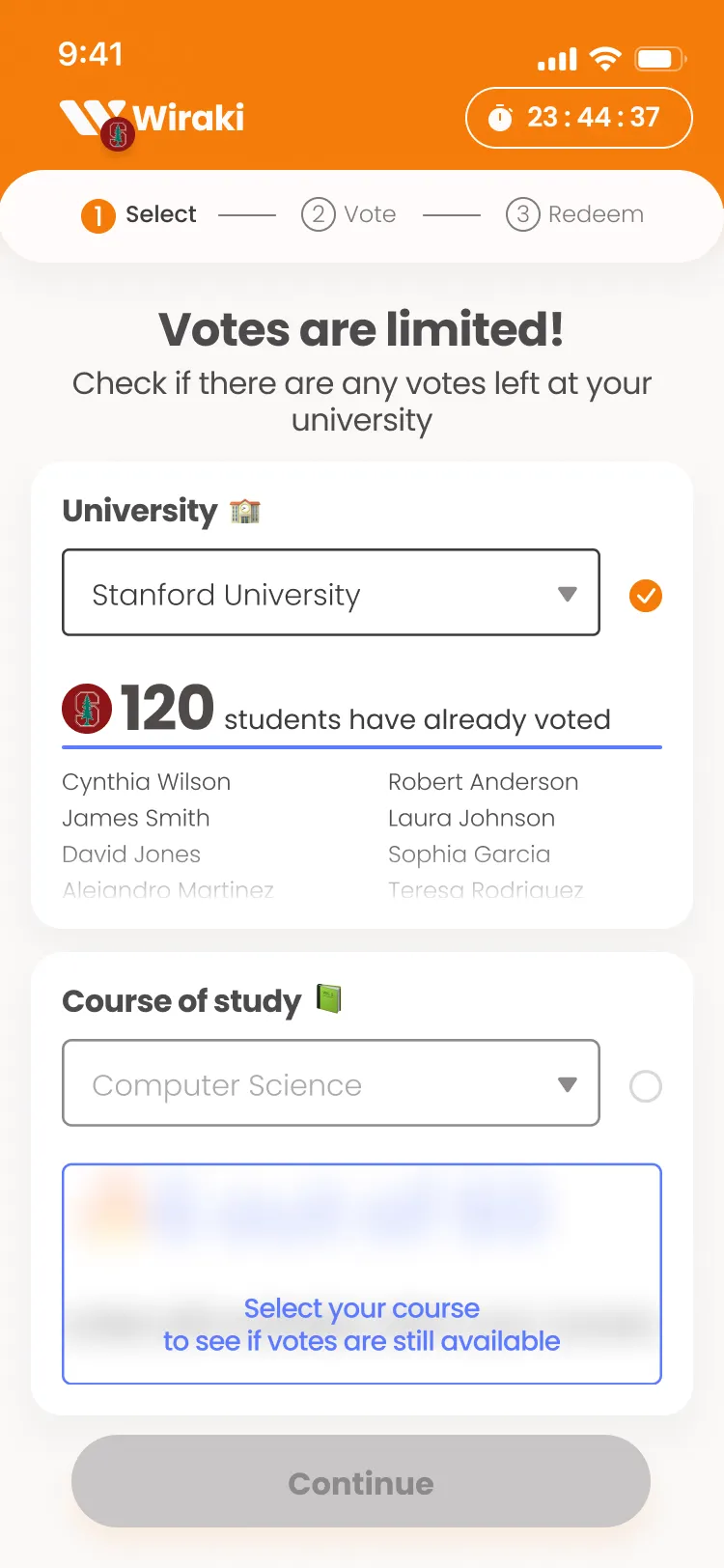Click the 23:44:37 countdown timer pill

578,118
